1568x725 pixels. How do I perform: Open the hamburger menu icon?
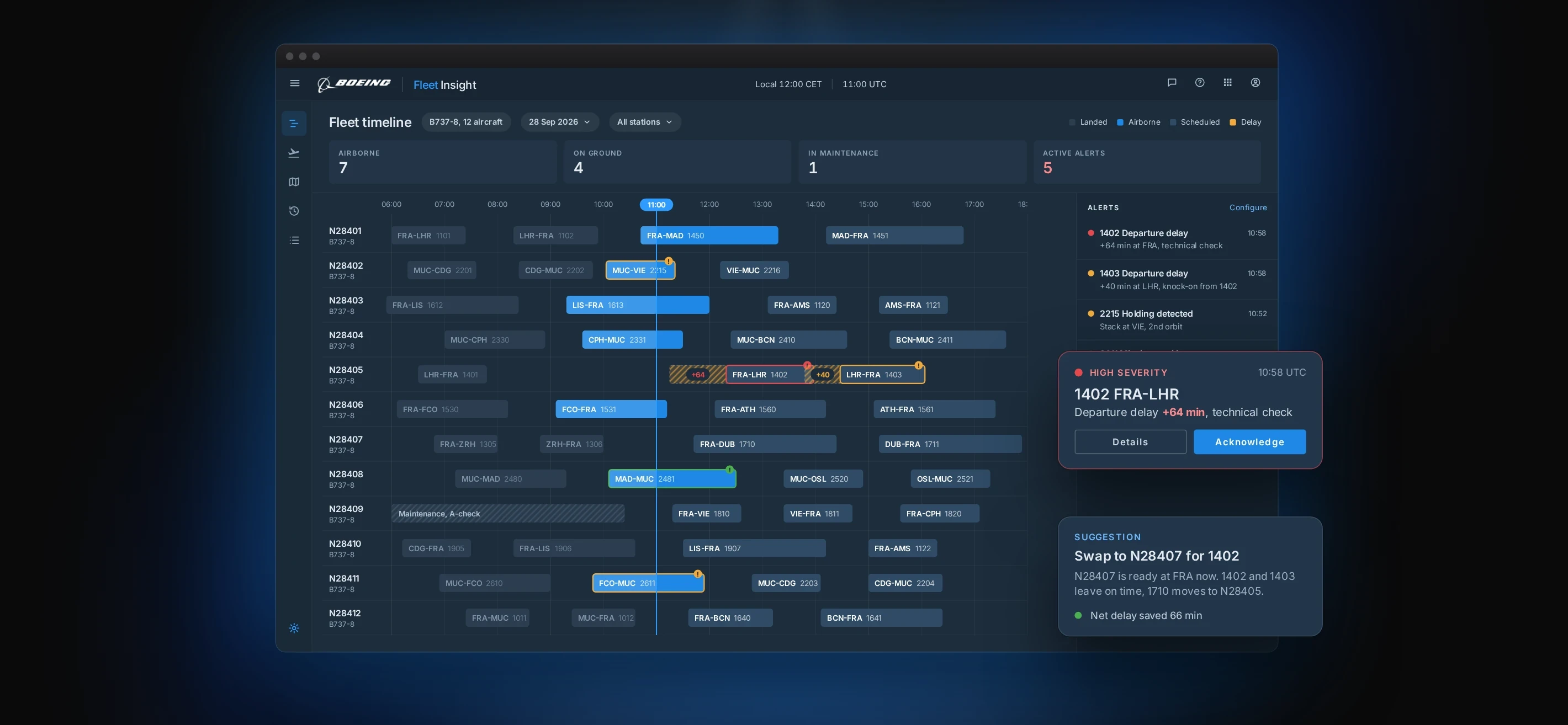[295, 83]
